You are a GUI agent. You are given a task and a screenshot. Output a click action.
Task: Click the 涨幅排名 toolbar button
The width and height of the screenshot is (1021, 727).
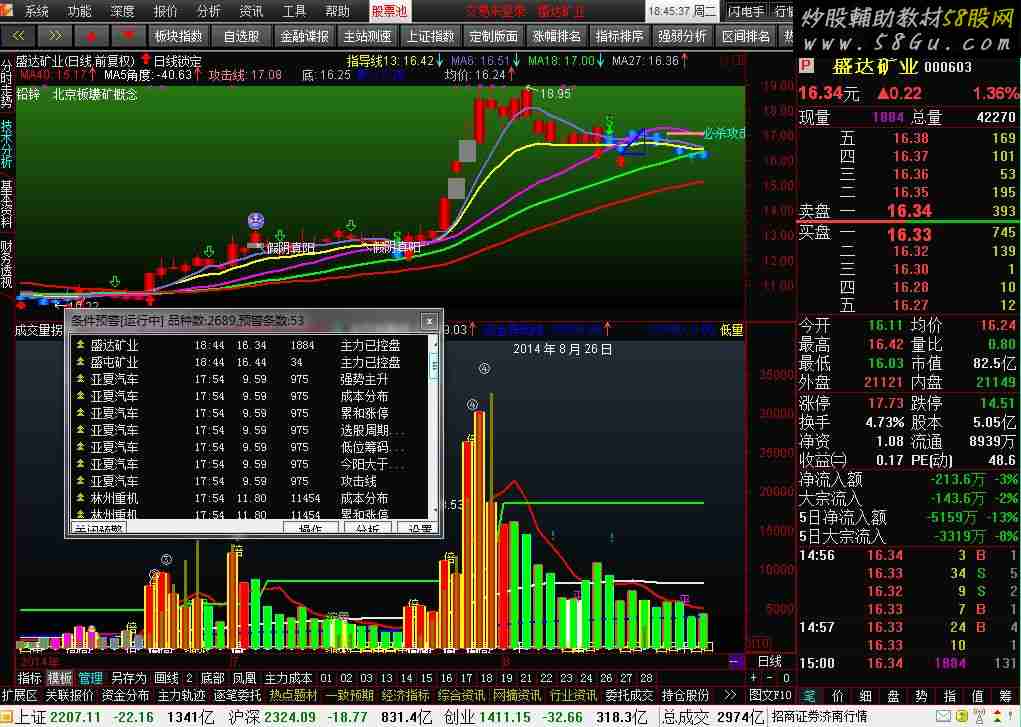[x=556, y=36]
